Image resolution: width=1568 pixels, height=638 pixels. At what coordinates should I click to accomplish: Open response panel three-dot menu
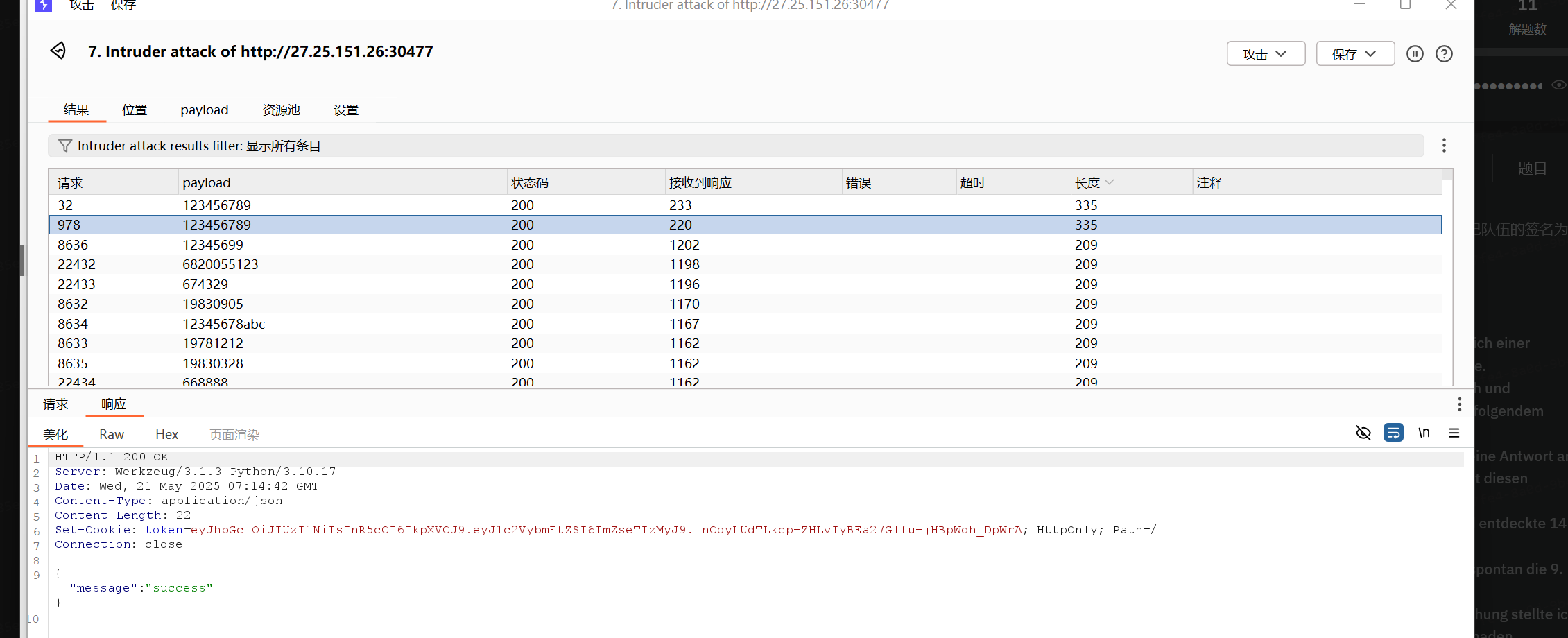[x=1459, y=404]
